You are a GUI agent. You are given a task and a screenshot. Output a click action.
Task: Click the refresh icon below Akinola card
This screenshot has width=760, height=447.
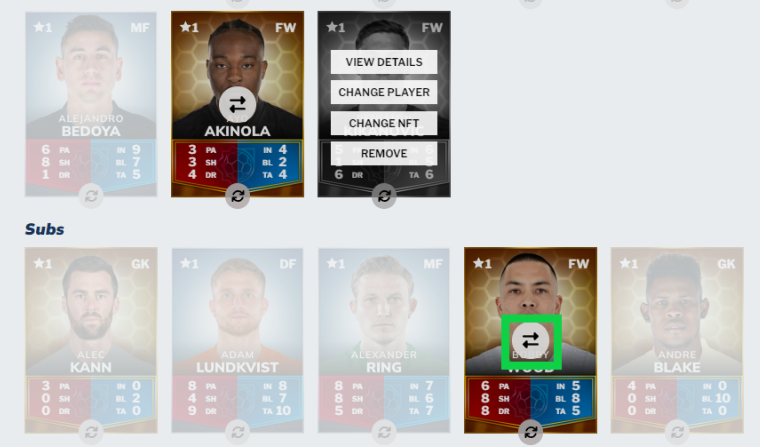(x=238, y=196)
